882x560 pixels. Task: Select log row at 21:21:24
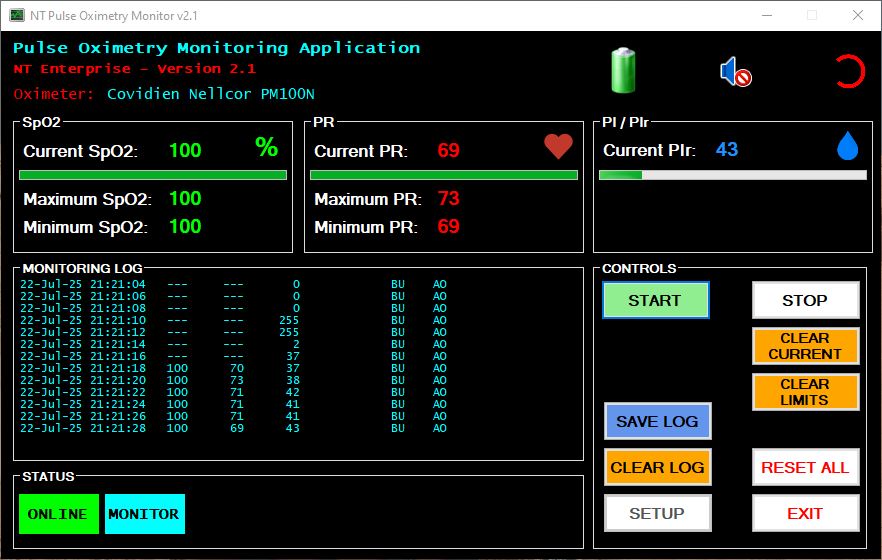coord(233,404)
